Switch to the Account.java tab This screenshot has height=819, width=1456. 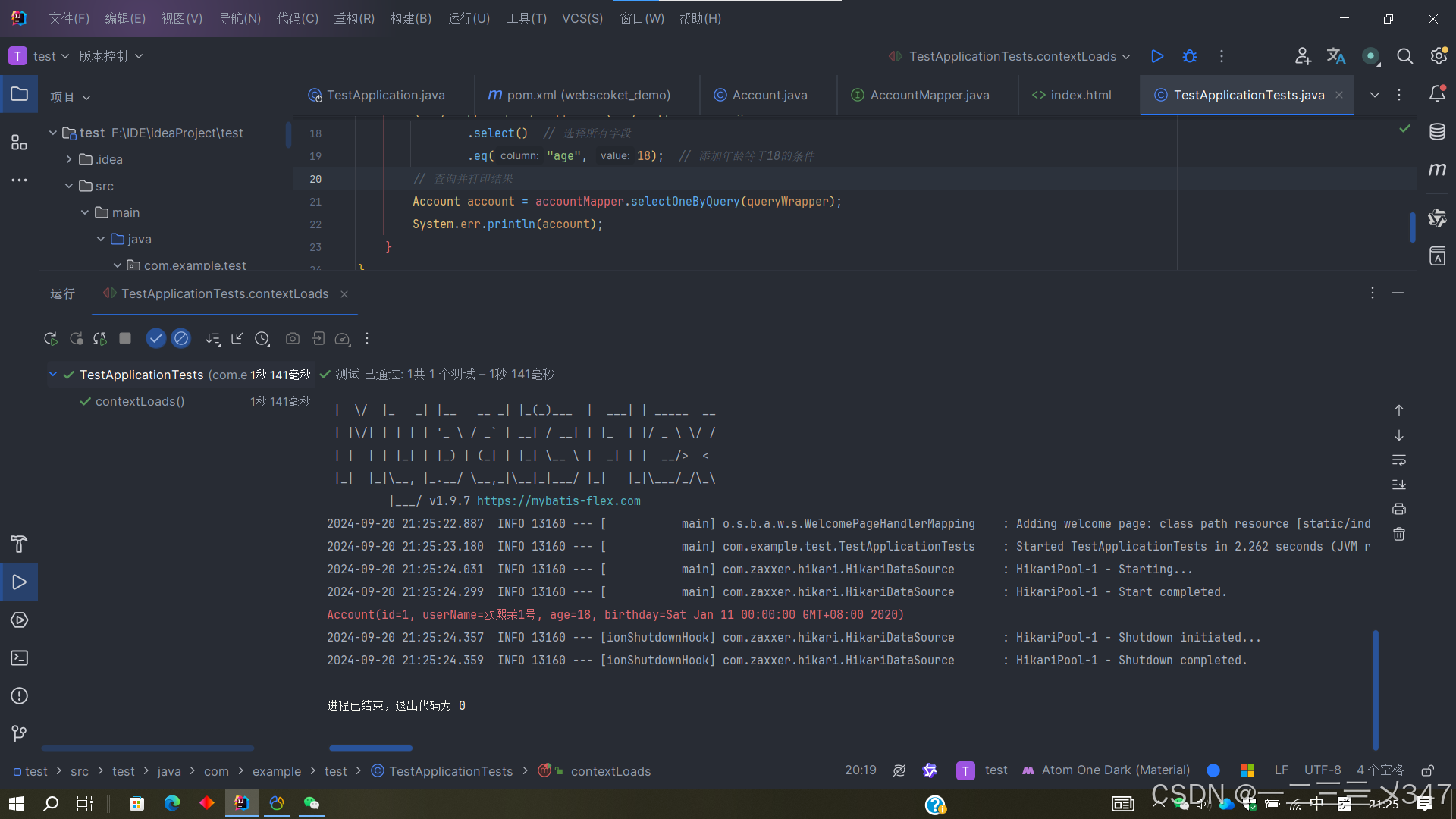769,95
